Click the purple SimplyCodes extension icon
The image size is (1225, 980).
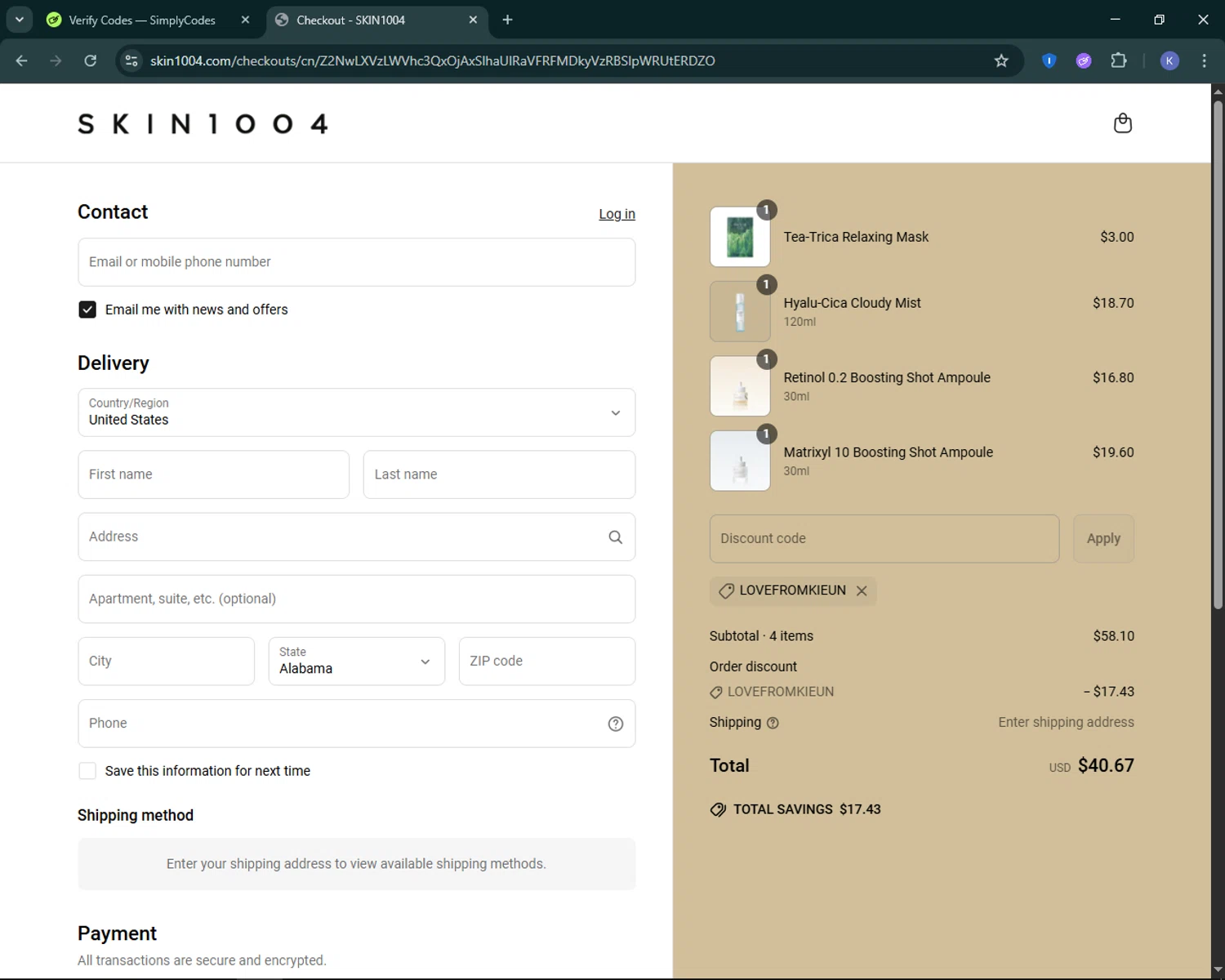coord(1084,60)
